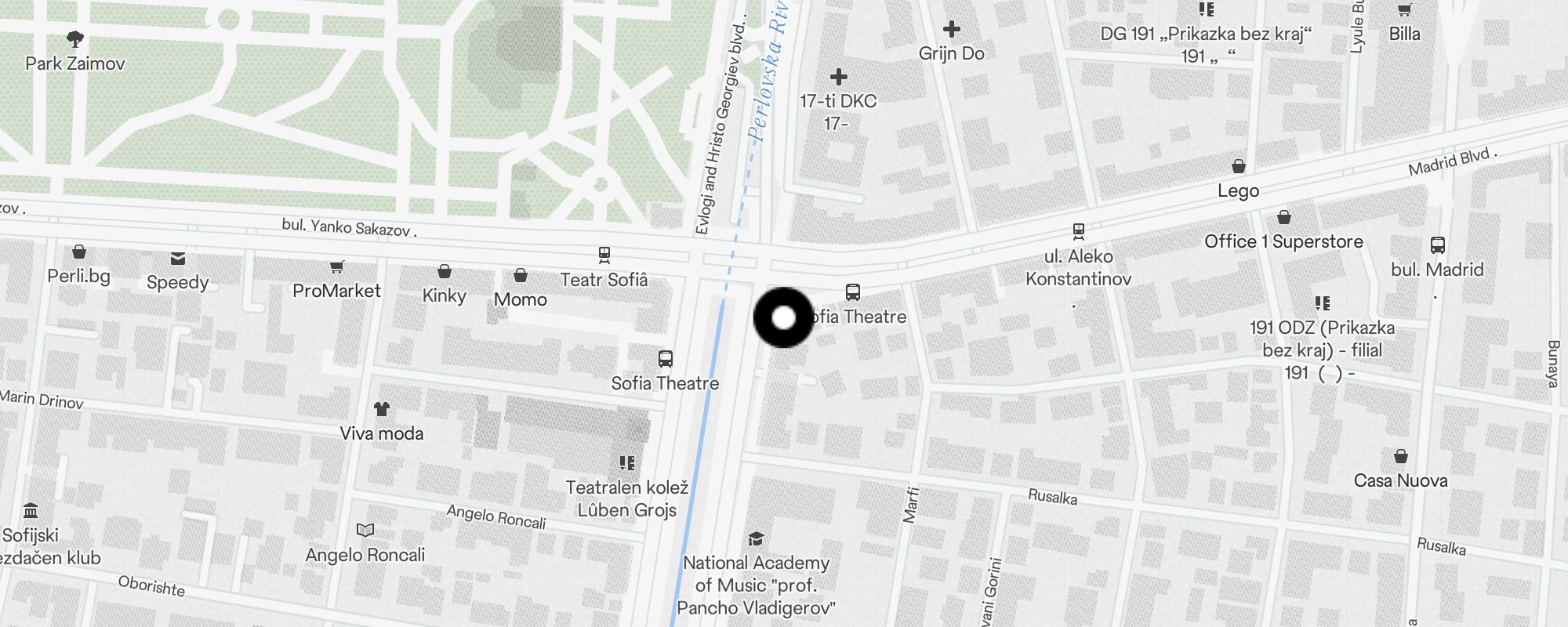This screenshot has width=1568, height=627.
Task: Click the black circular location marker
Action: point(783,317)
